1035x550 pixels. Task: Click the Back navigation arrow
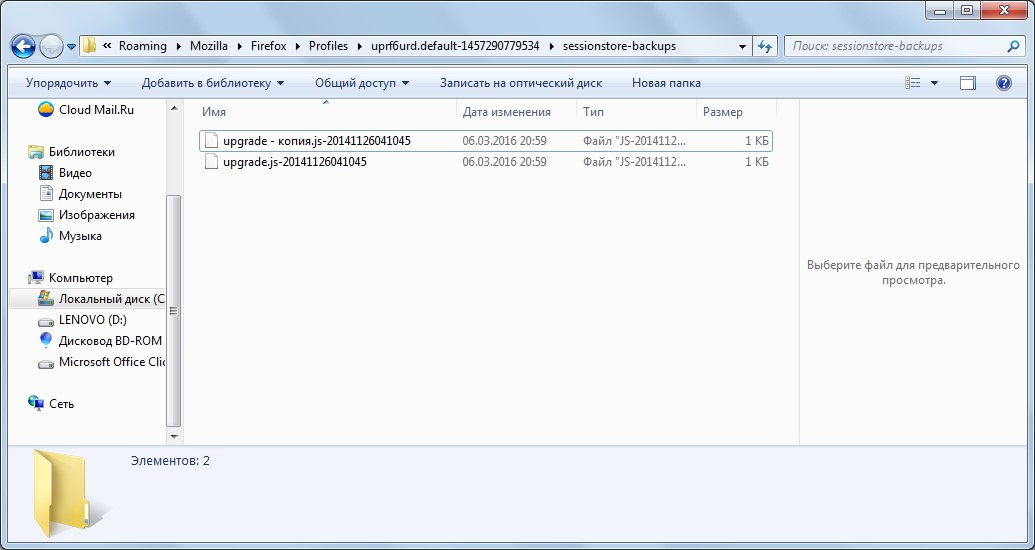click(x=23, y=46)
